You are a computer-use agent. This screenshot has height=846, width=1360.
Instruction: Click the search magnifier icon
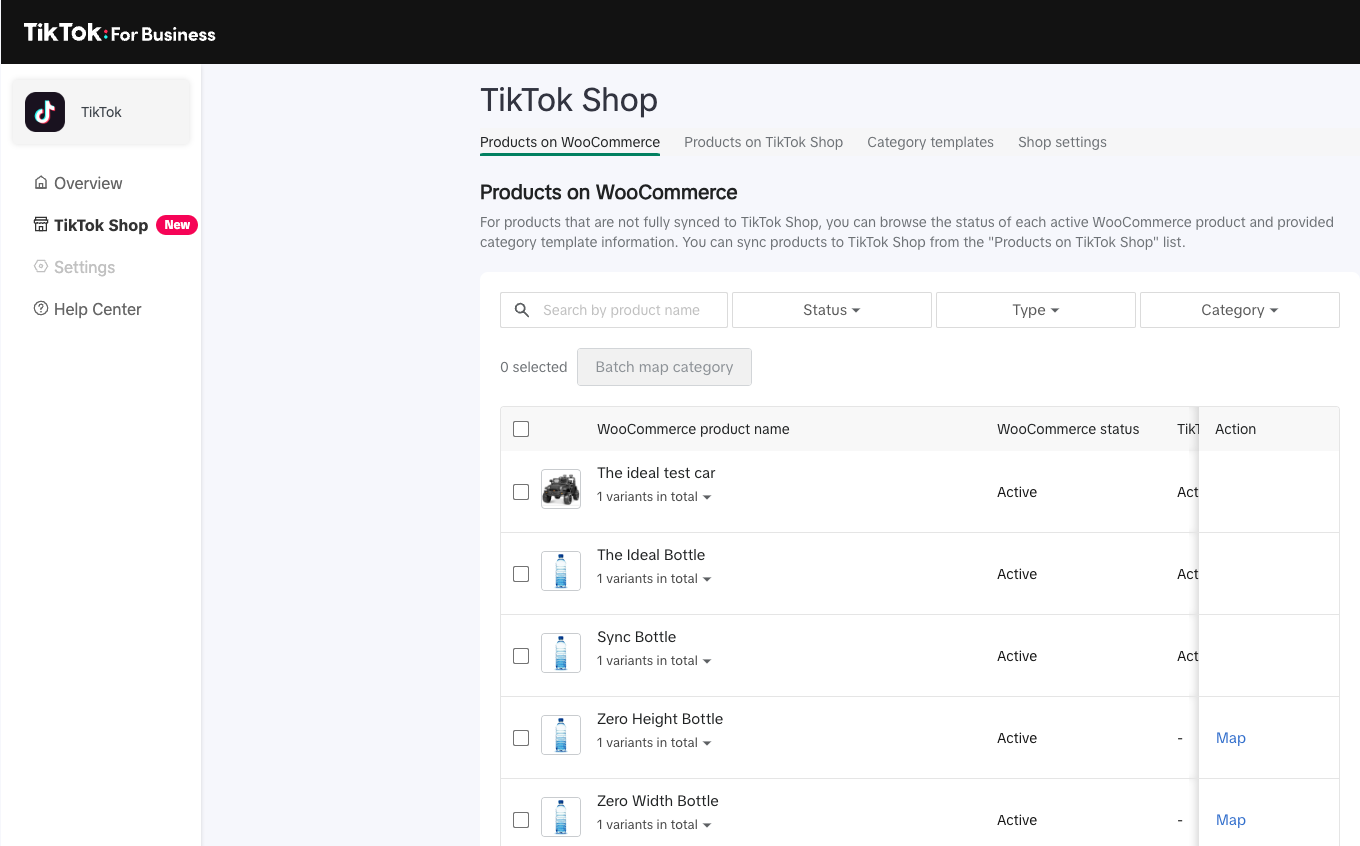(522, 310)
